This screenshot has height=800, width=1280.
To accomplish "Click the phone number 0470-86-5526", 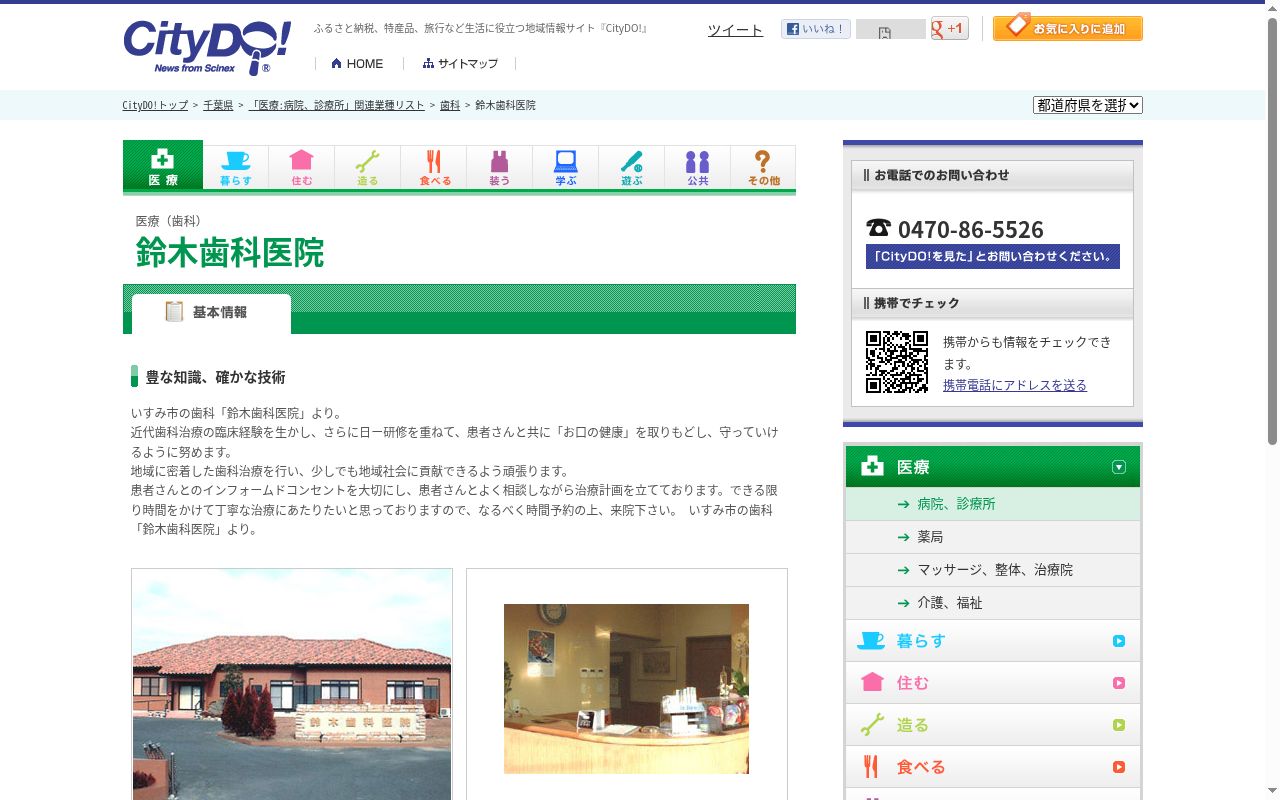I will click(970, 229).
